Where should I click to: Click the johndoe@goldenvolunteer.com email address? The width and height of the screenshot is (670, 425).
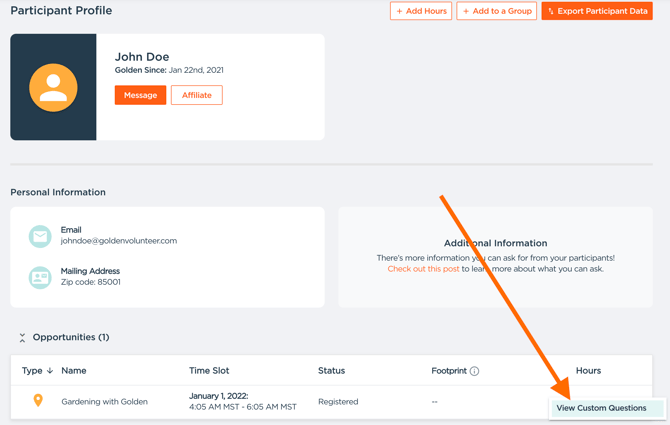[119, 241]
